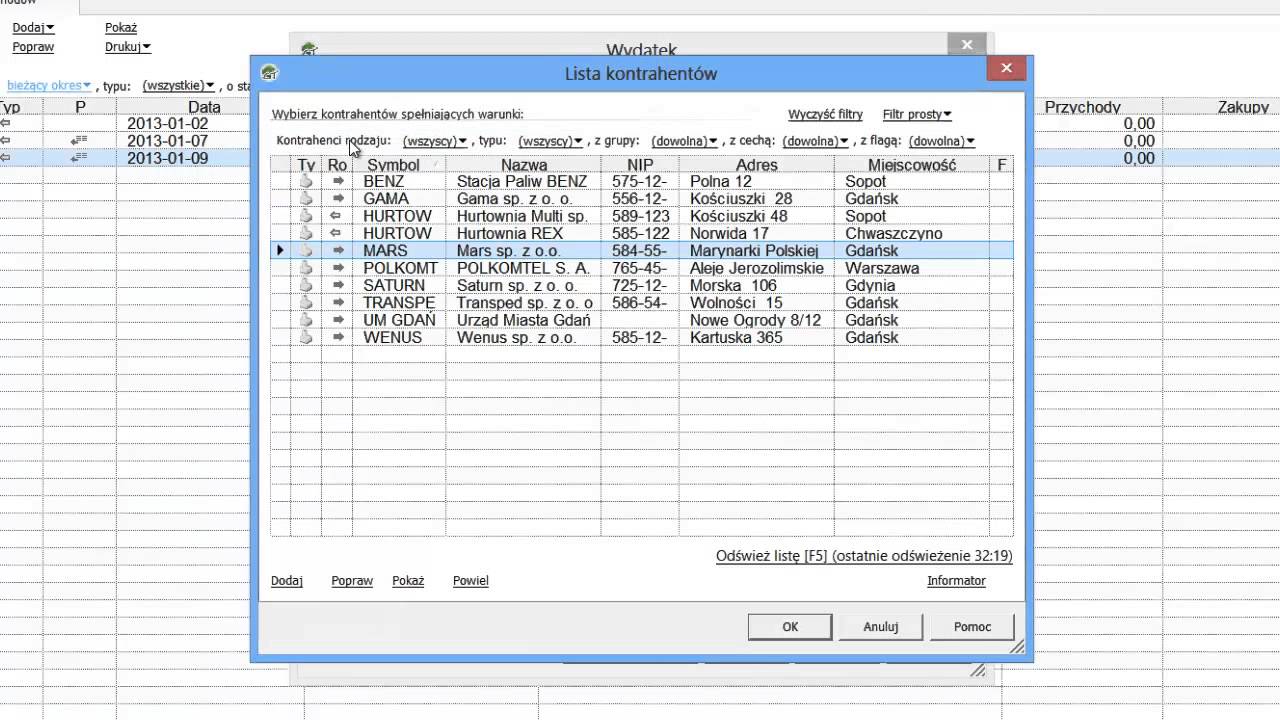Click Wyczyść filtry link
The height and width of the screenshot is (720, 1280).
pyautogui.click(x=825, y=115)
